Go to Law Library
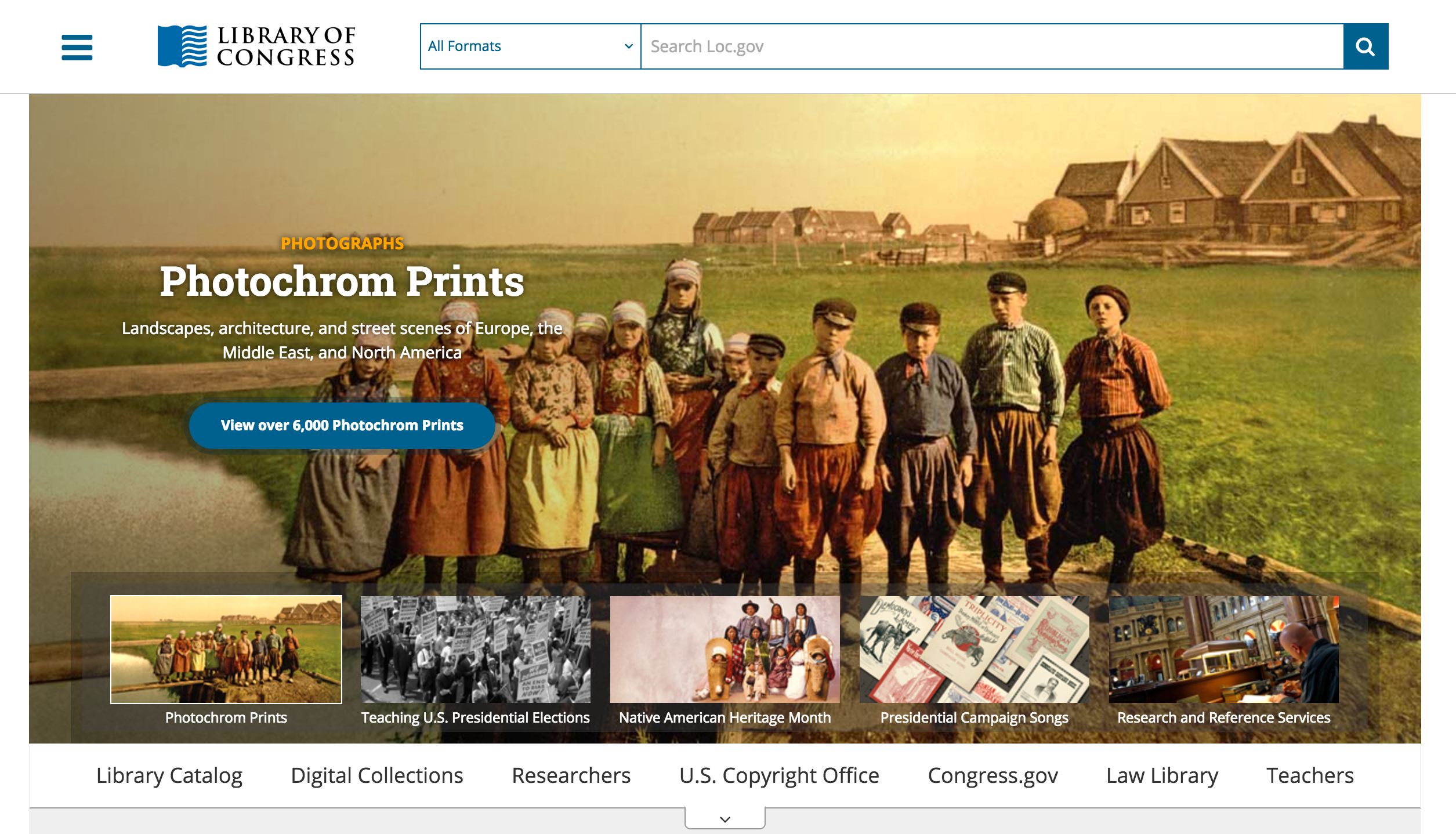Image resolution: width=1456 pixels, height=834 pixels. coord(1162,775)
